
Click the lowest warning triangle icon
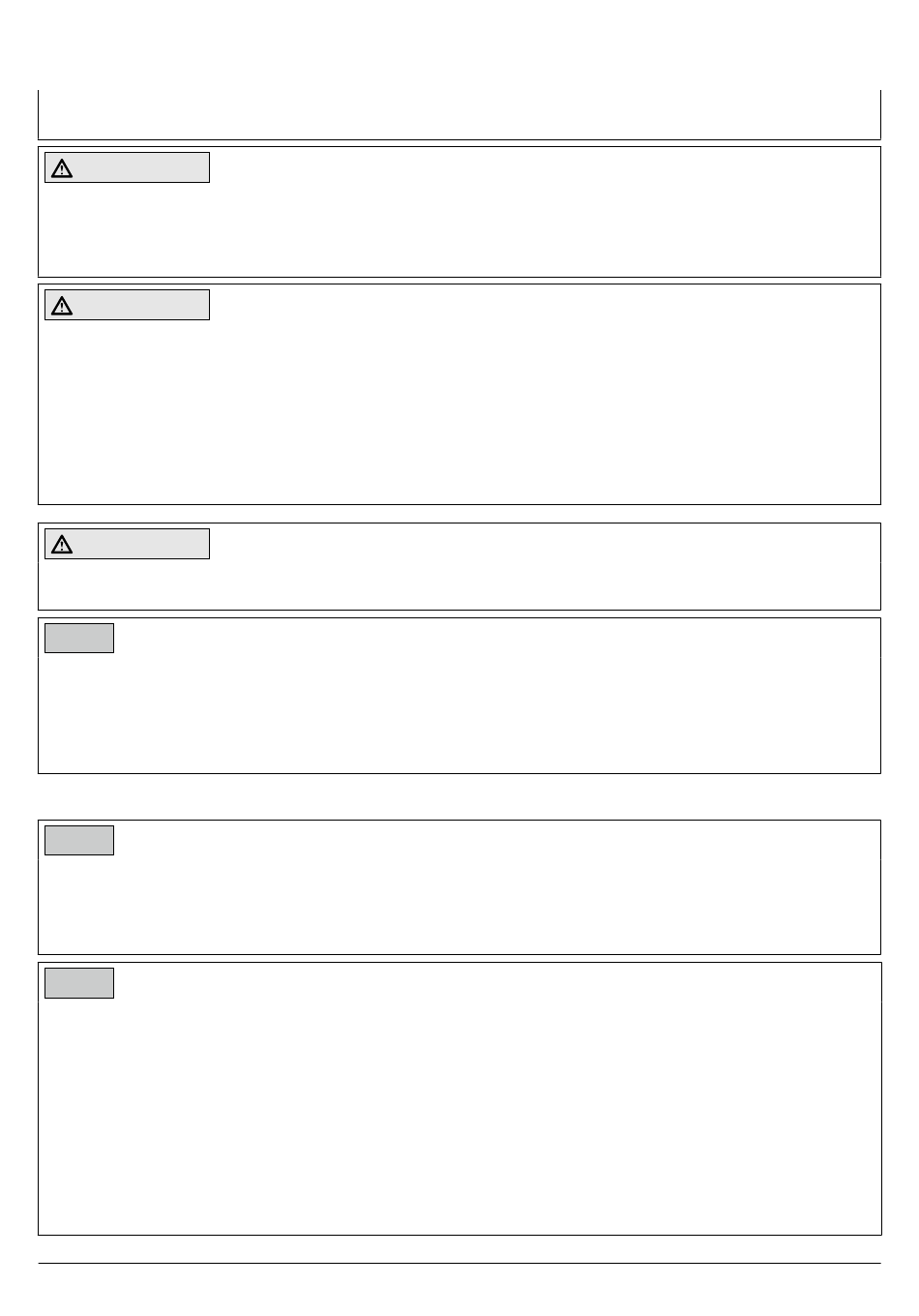point(62,545)
